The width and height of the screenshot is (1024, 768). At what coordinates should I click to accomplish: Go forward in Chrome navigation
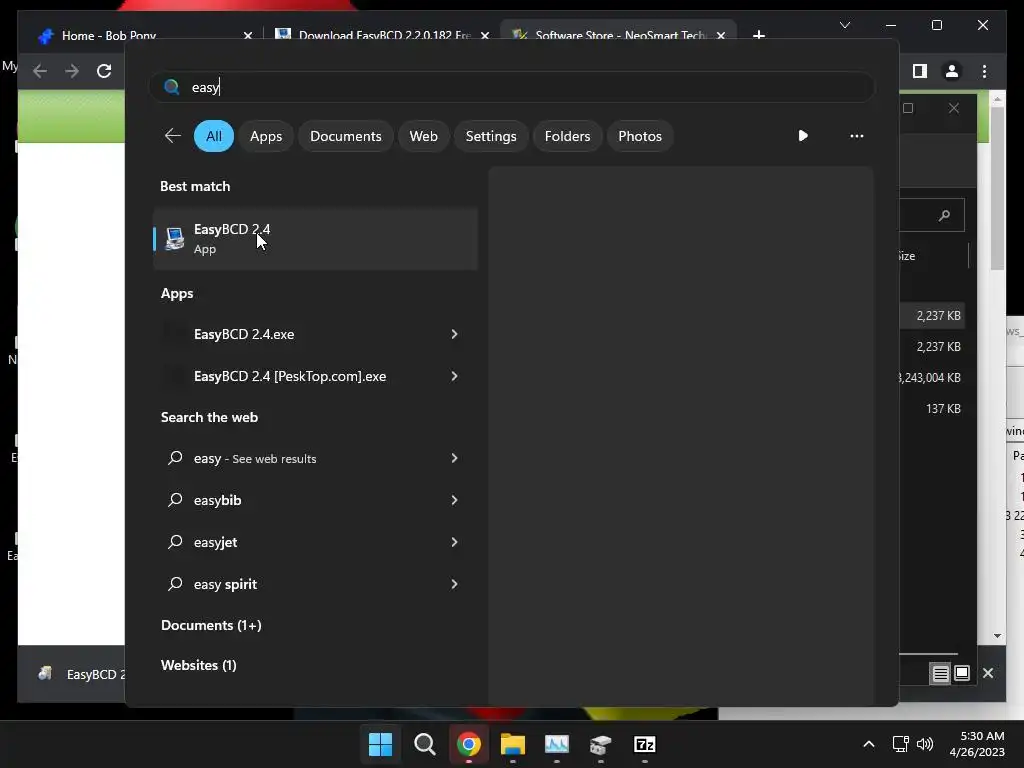click(72, 71)
